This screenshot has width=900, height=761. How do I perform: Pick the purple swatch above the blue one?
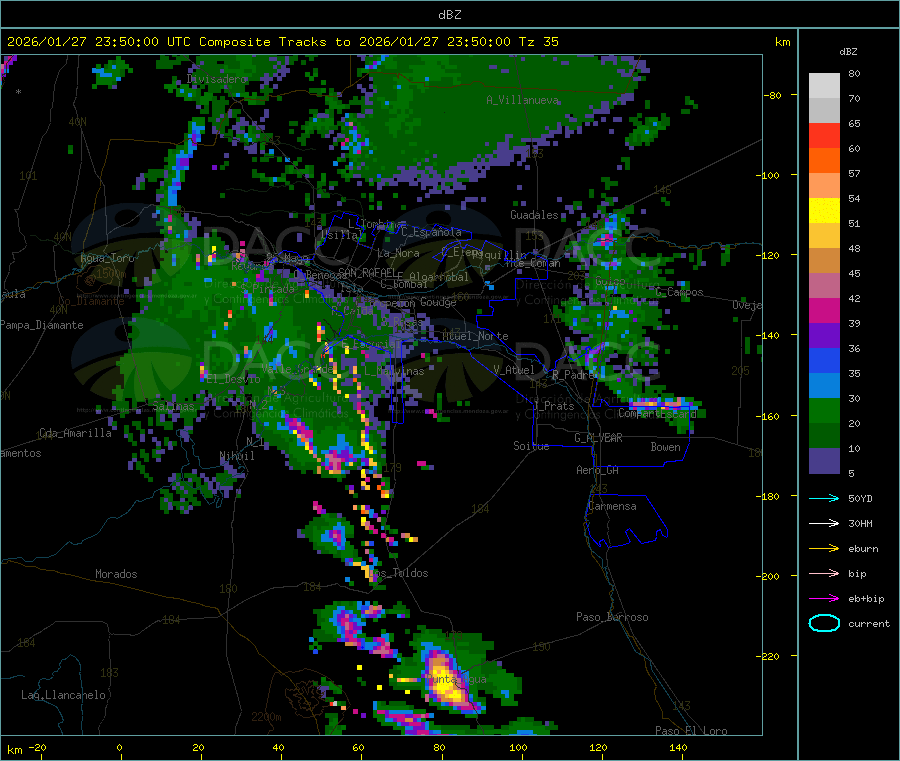824,336
